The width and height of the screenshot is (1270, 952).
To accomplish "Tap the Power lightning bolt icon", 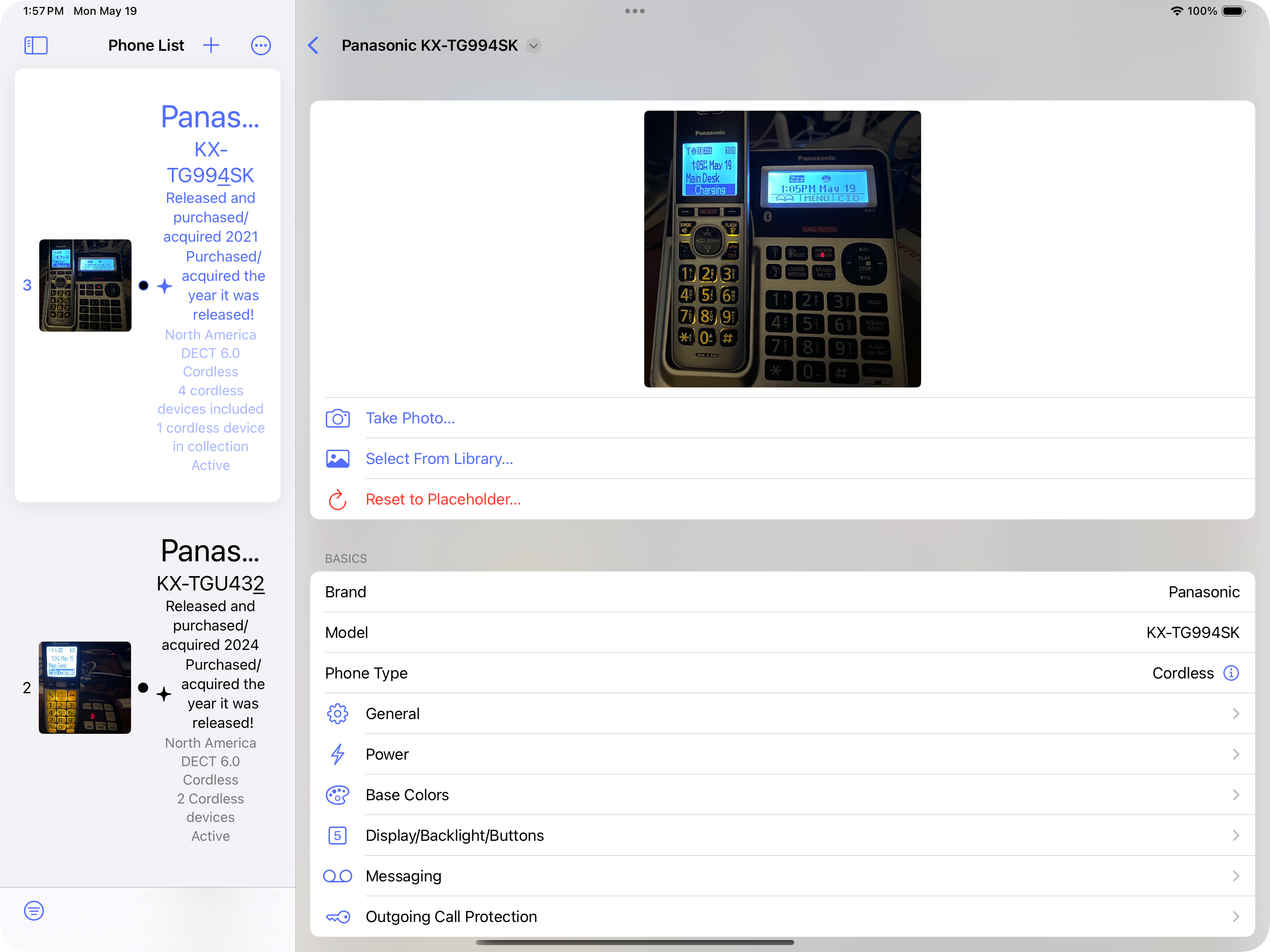I will click(338, 754).
